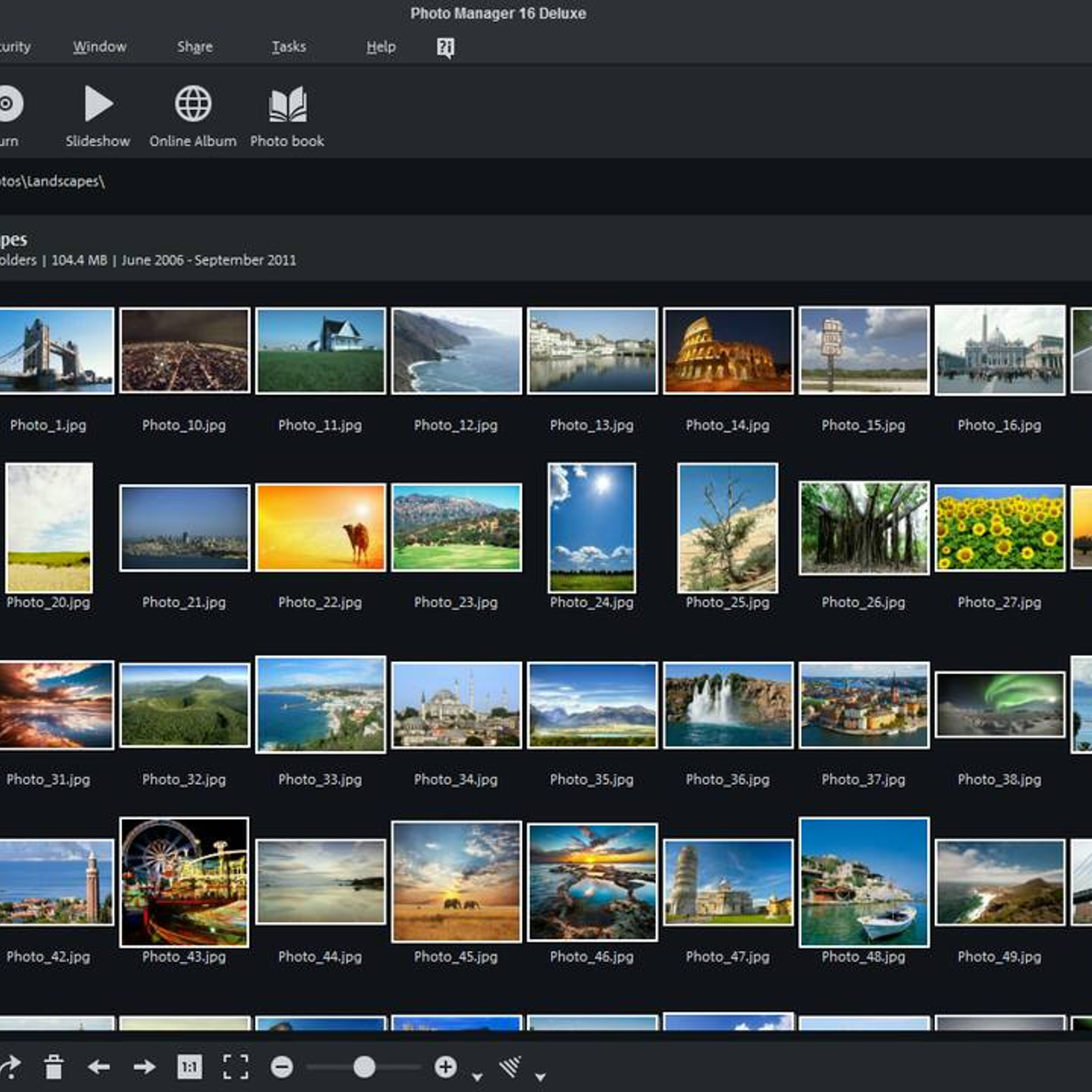This screenshot has width=1092, height=1092.
Task: Delete with the trash can icon
Action: pyautogui.click(x=54, y=1067)
